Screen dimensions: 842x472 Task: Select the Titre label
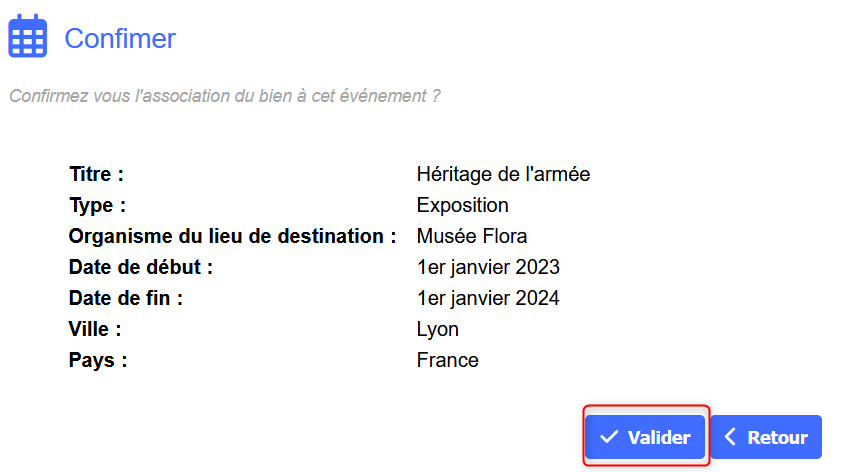(96, 174)
